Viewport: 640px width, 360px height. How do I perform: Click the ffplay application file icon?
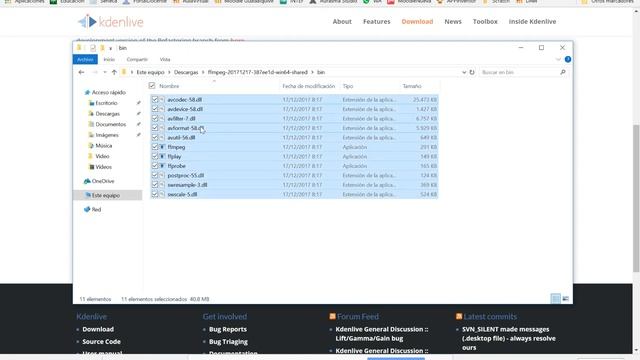(162, 156)
